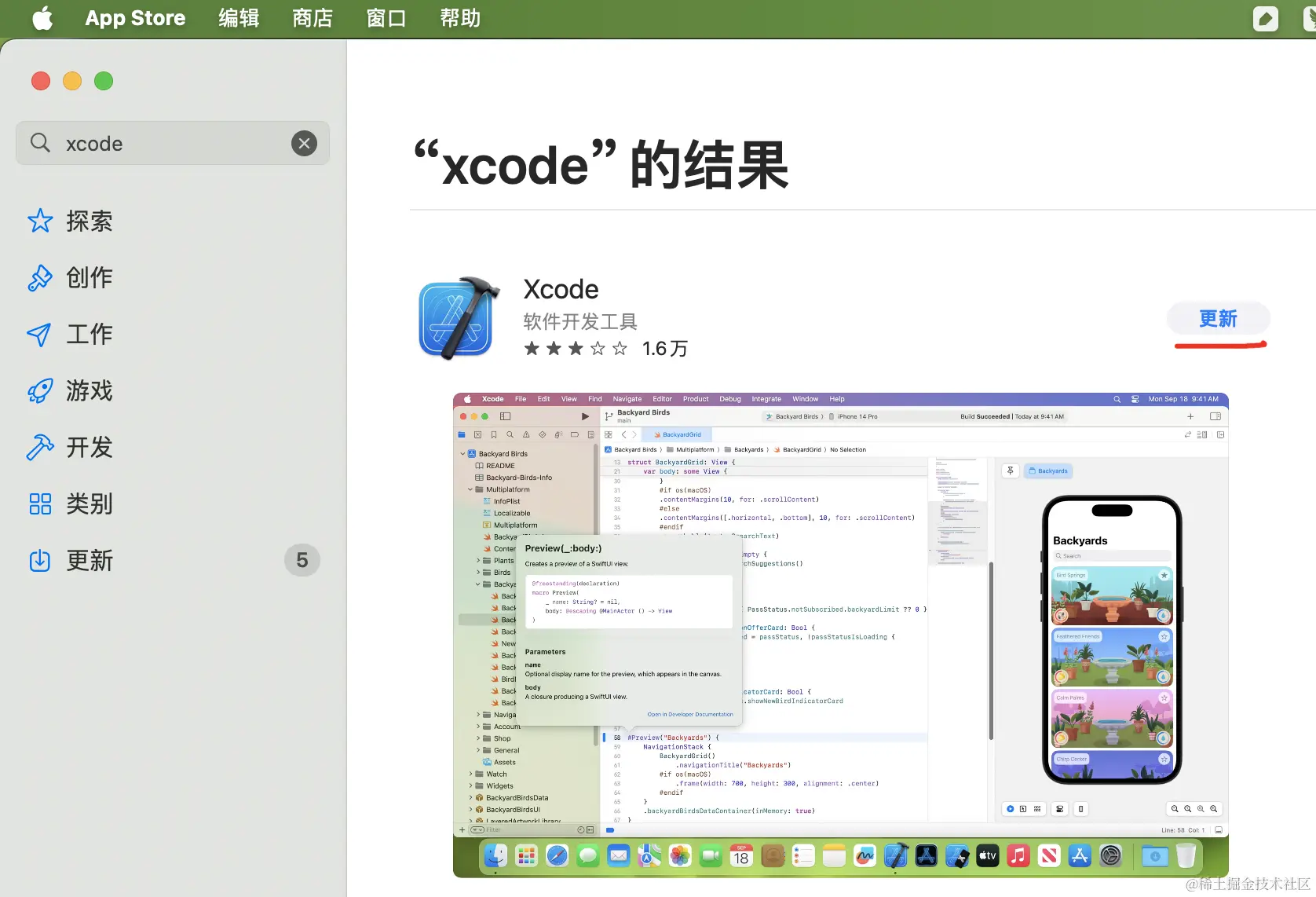The height and width of the screenshot is (897, 1316).
Task: Click the "软件开发工具" subtitle
Action: (x=580, y=321)
